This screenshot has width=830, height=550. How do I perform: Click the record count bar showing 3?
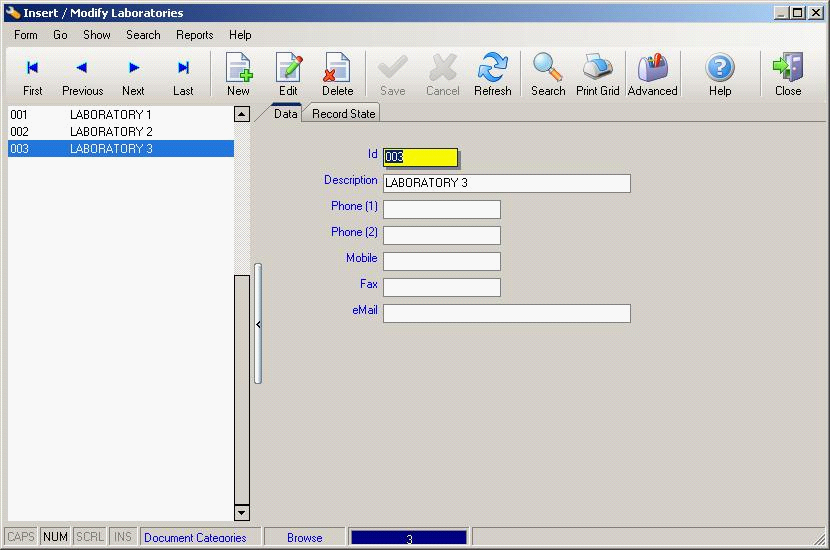pyautogui.click(x=409, y=538)
